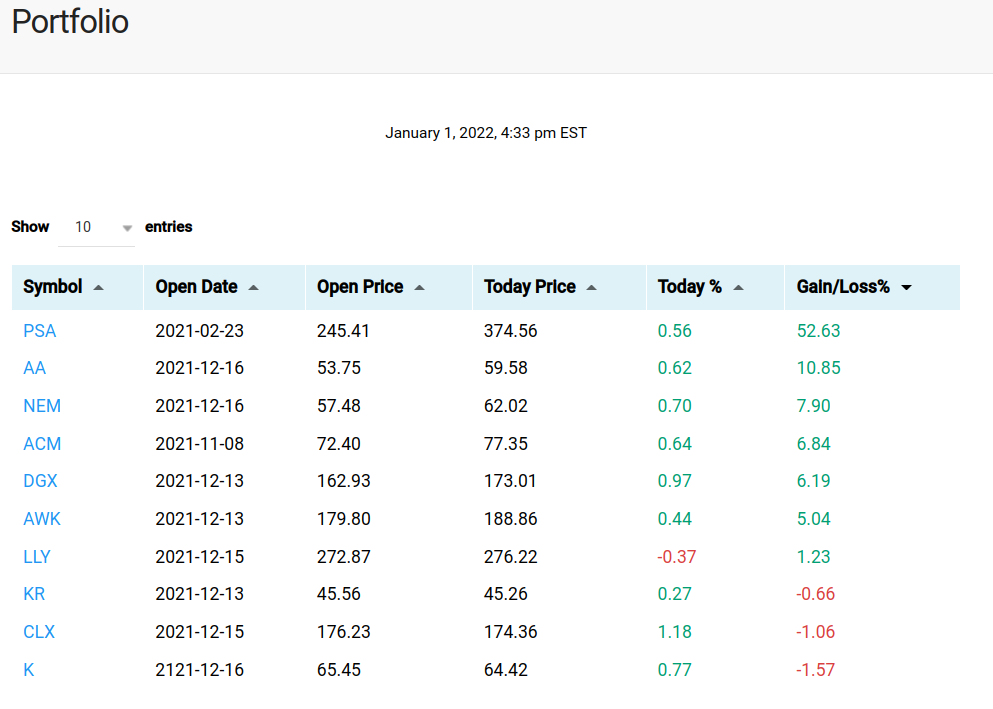The image size is (993, 709).
Task: Select K today price 64.42
Action: pos(506,670)
